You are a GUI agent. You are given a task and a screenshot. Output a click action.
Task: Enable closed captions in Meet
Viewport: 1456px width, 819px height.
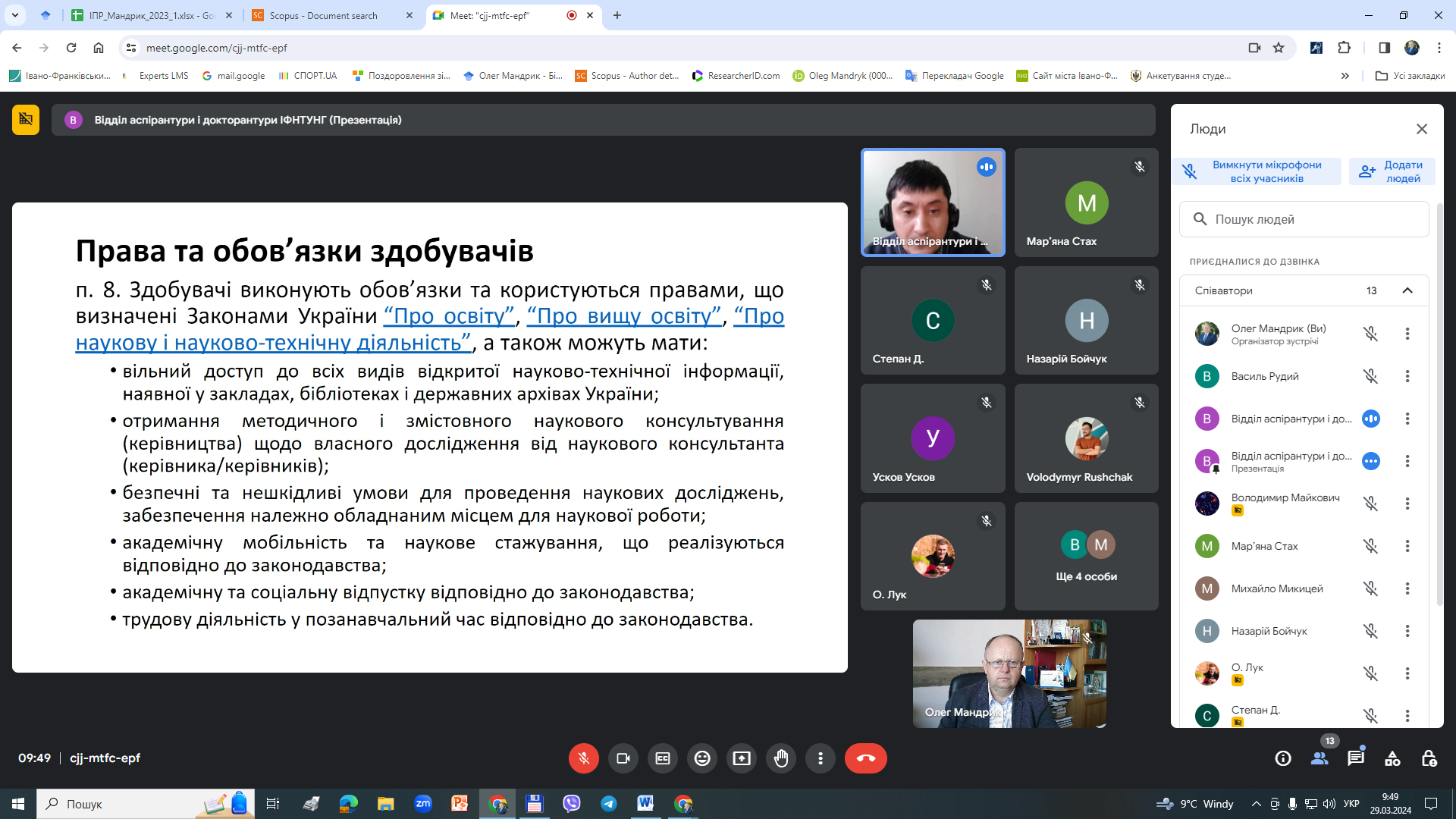tap(663, 758)
